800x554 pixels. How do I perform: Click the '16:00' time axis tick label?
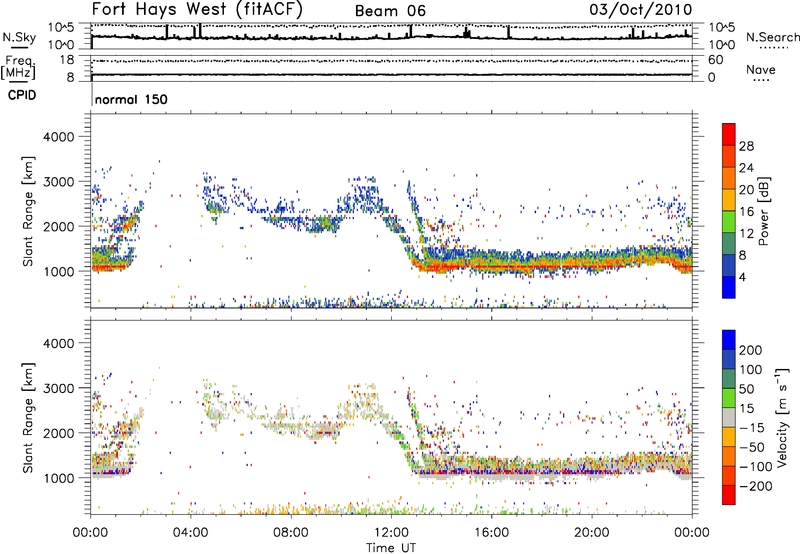coord(491,532)
